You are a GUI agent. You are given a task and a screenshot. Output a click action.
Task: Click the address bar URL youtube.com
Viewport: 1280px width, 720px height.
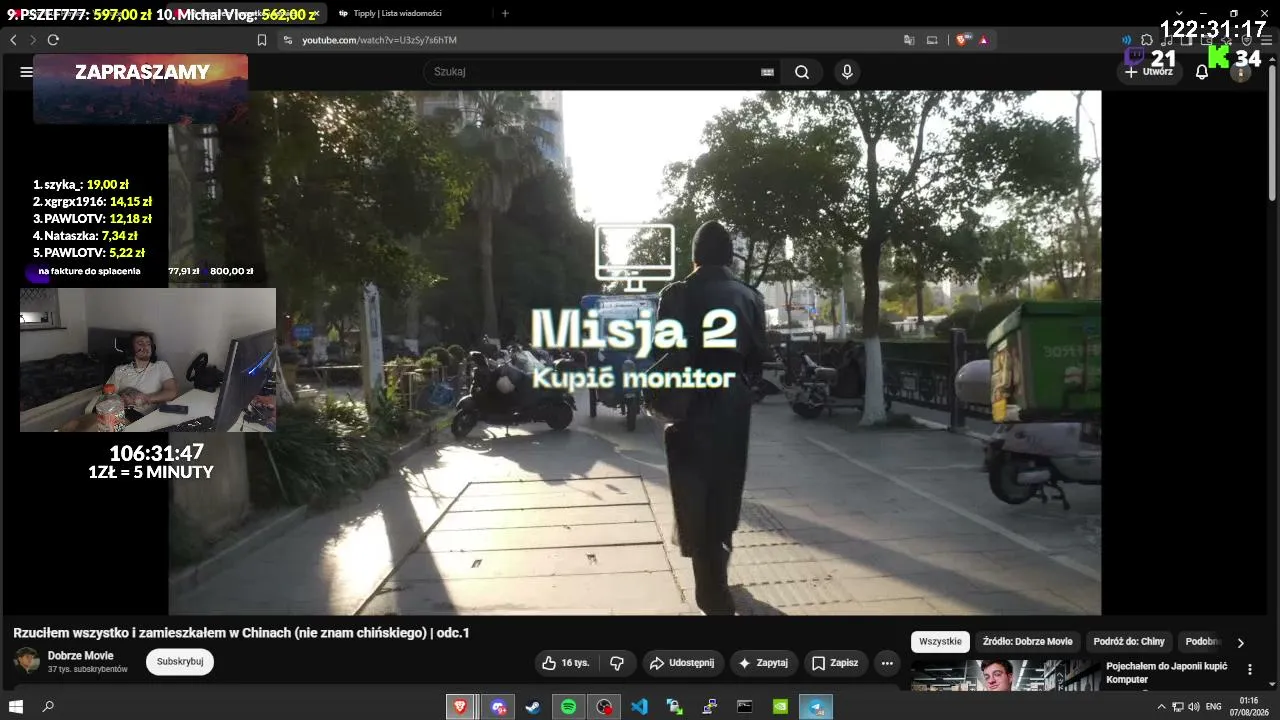pos(380,40)
